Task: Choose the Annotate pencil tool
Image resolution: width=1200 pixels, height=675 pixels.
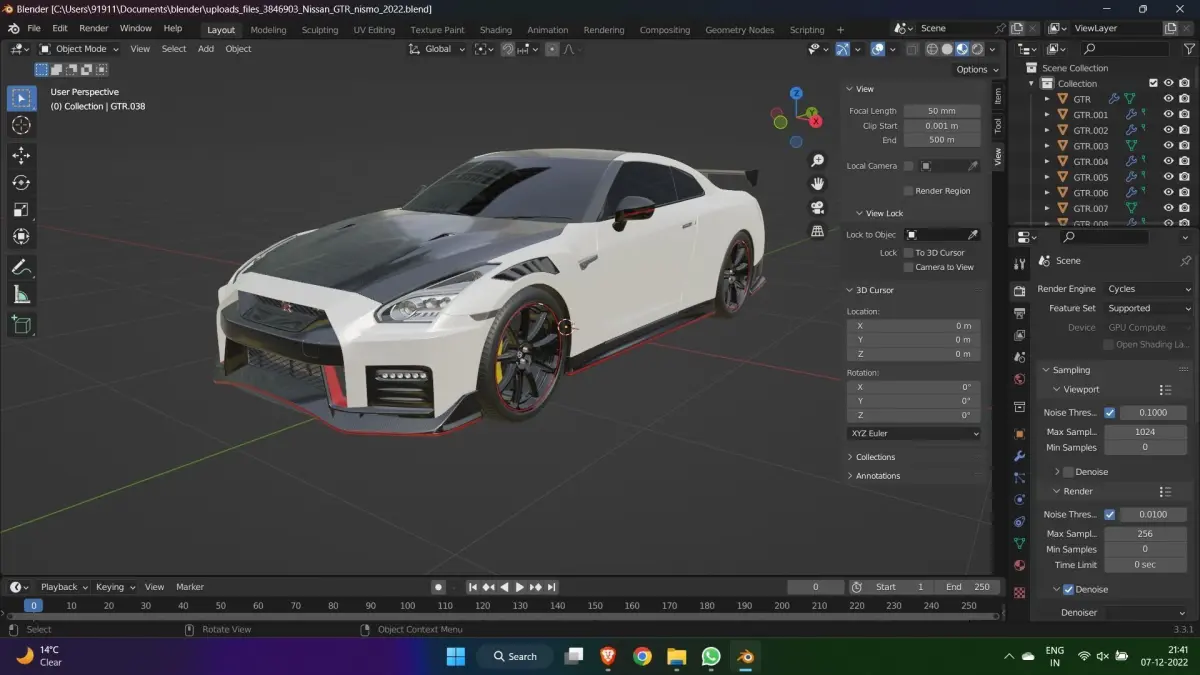Action: click(22, 267)
